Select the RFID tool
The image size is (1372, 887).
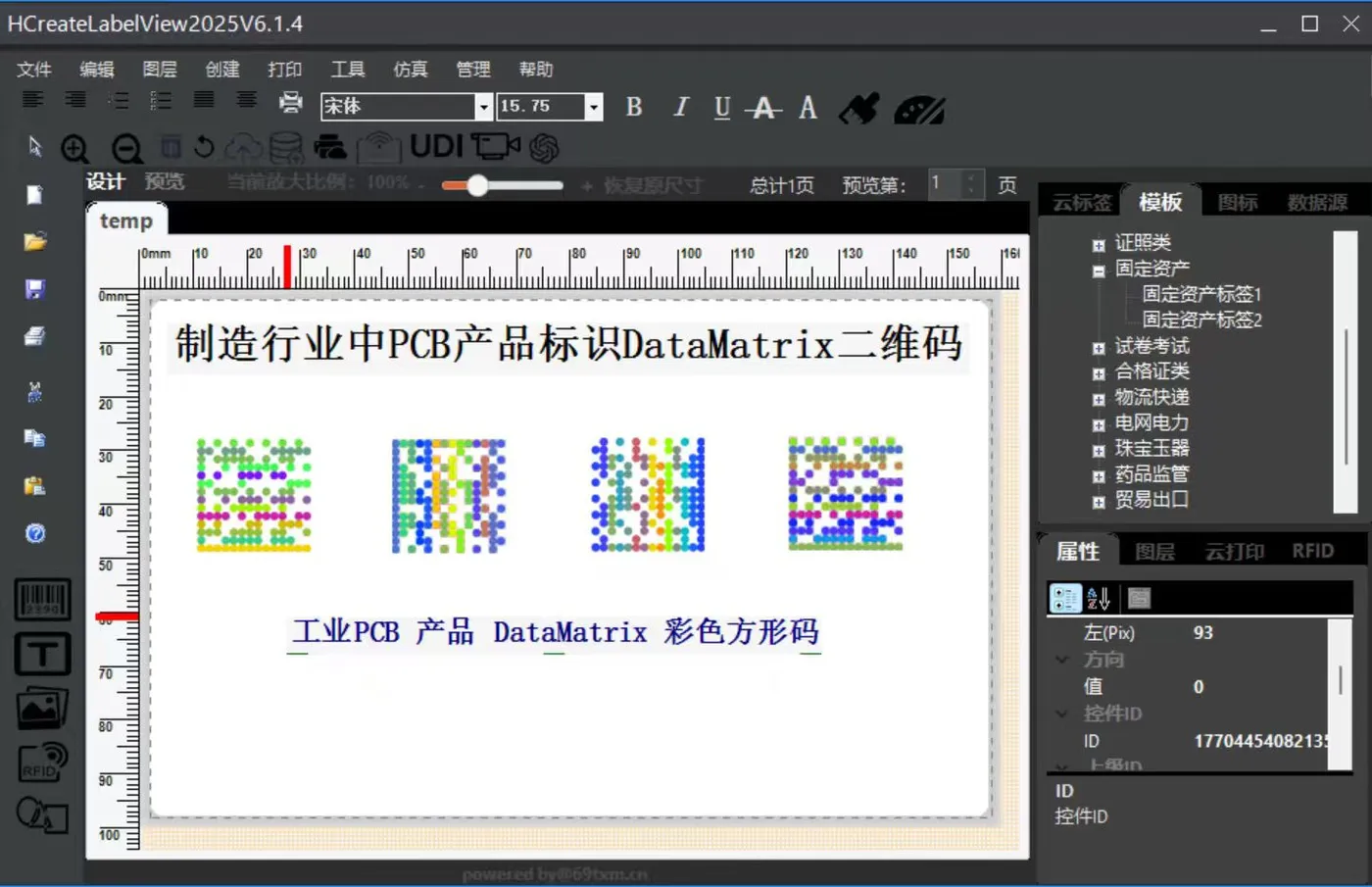coord(42,763)
